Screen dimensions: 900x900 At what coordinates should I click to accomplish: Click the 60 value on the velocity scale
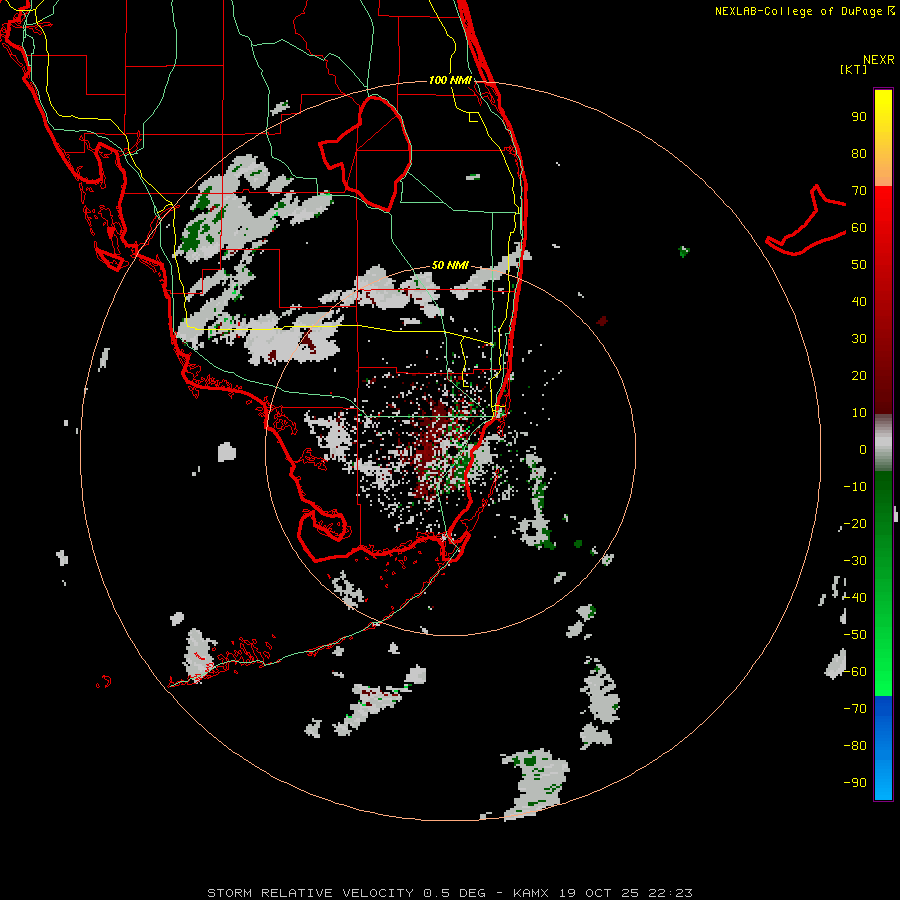(859, 228)
